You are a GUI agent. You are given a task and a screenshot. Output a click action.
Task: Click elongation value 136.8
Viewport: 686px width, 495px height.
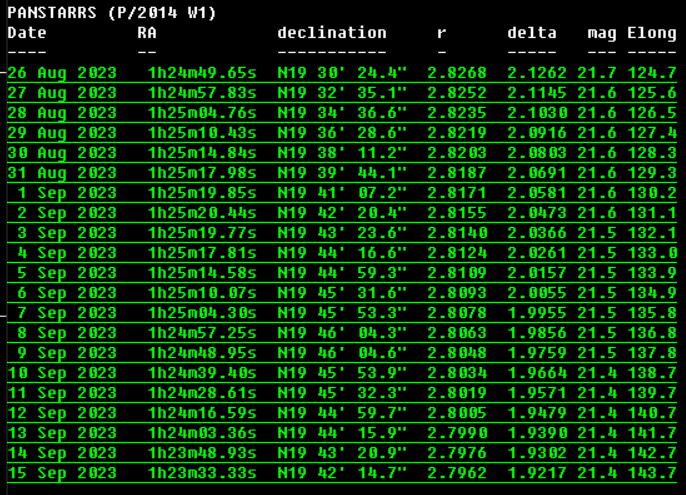(652, 333)
